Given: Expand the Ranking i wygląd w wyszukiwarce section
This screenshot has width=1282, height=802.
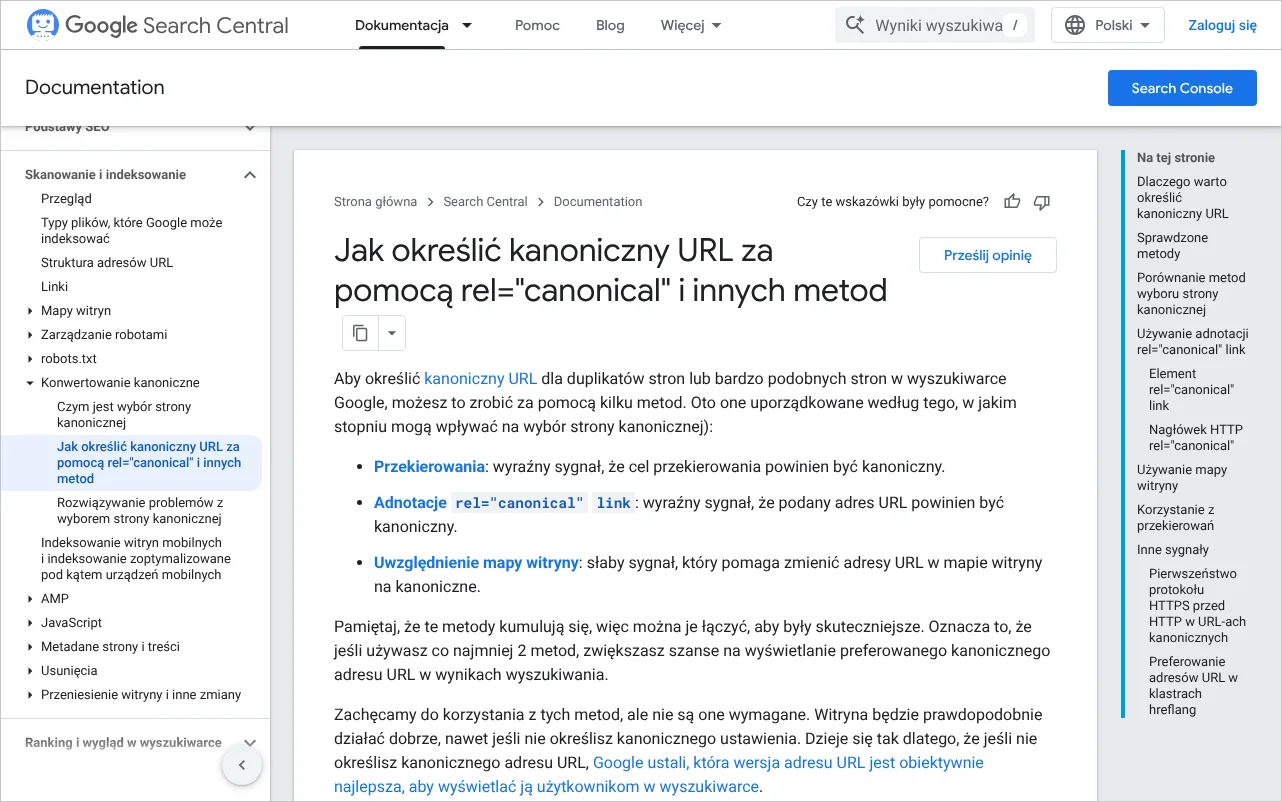Looking at the screenshot, I should click(x=250, y=743).
